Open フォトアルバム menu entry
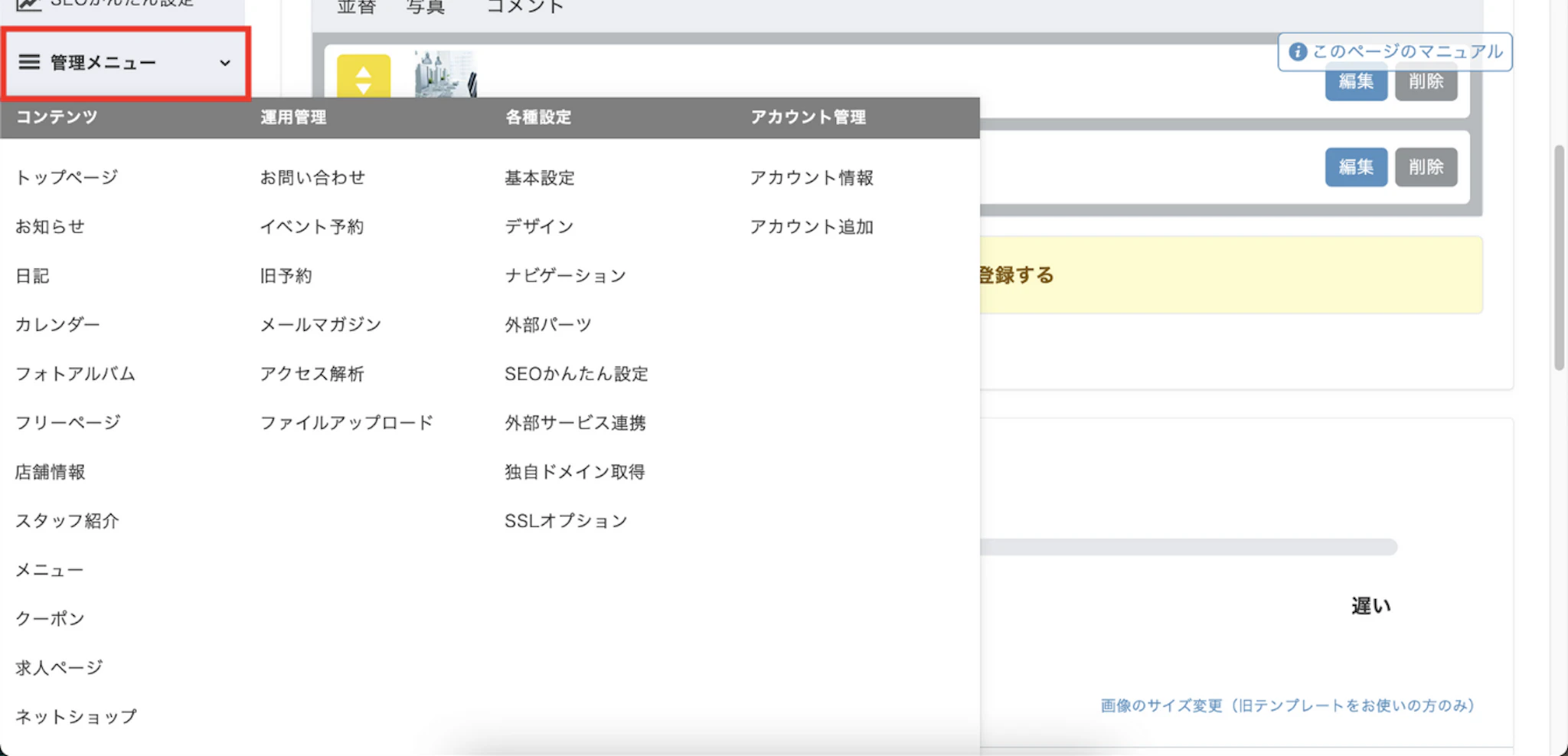Viewport: 1568px width, 756px height. pos(75,374)
